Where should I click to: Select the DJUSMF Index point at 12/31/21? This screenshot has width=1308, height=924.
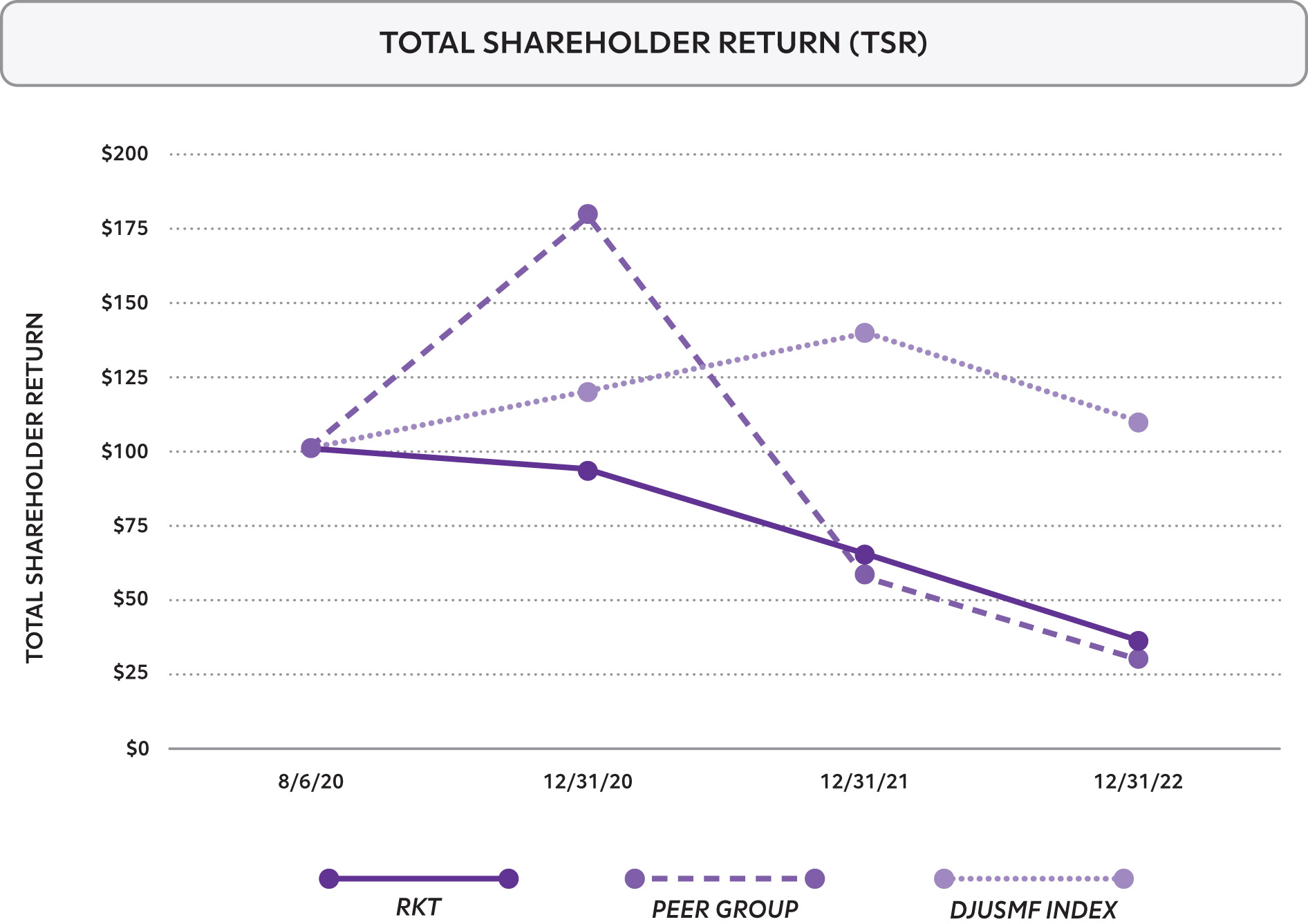pos(864,333)
